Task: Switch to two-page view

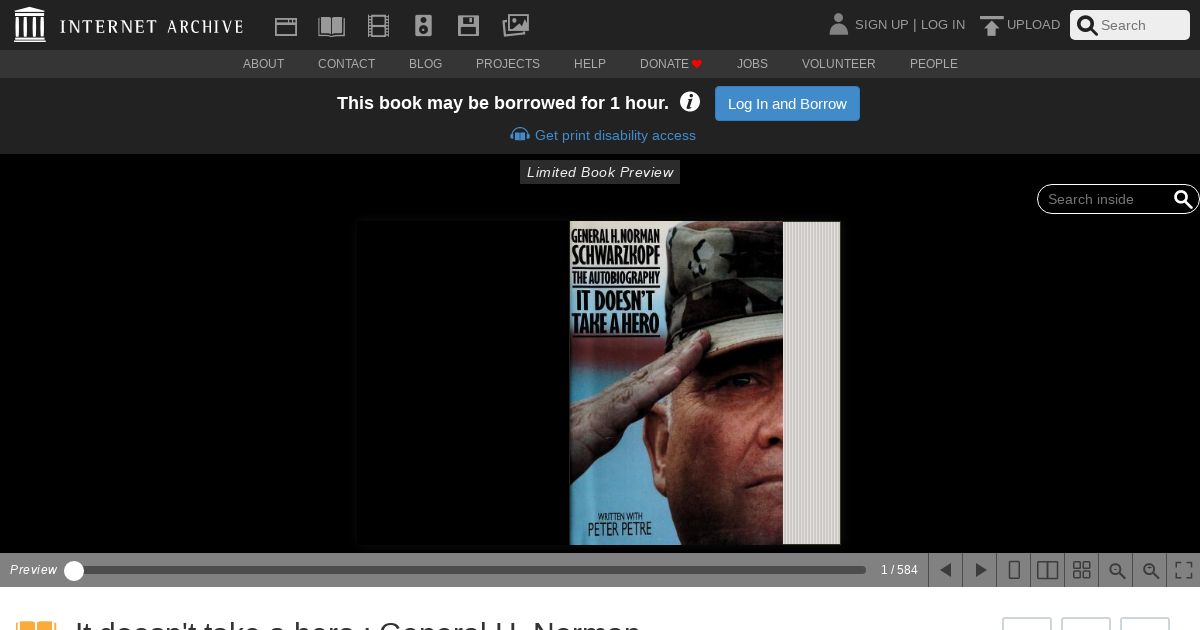Action: click(1048, 570)
